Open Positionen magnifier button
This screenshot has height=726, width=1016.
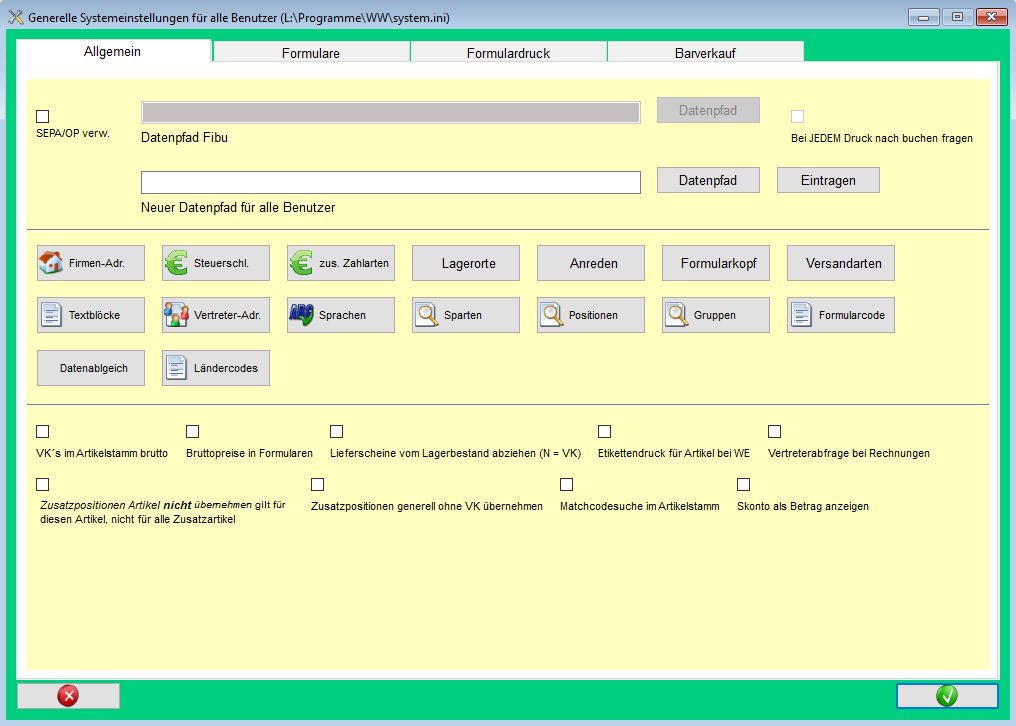591,315
